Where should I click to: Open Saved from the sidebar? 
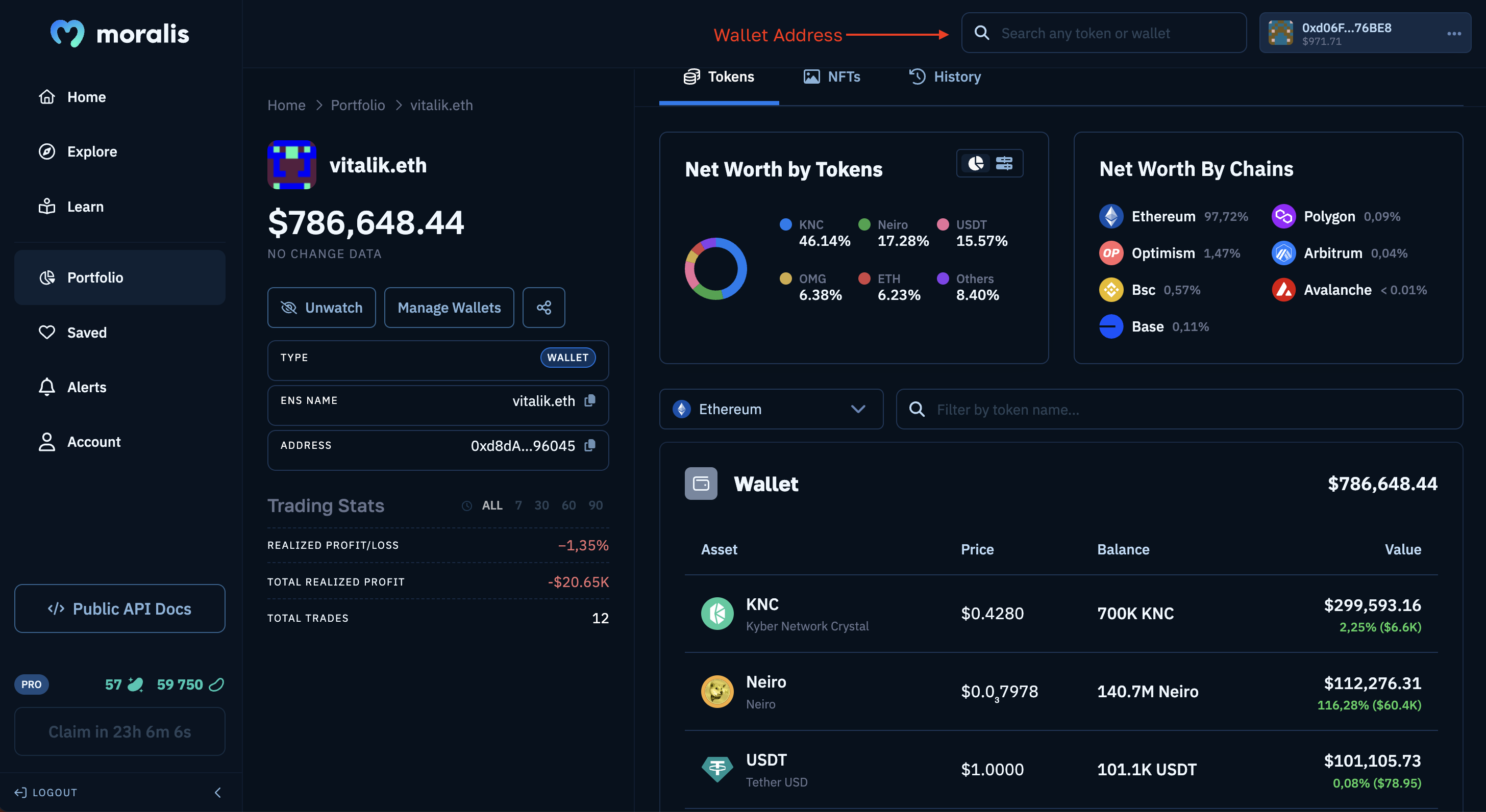coord(72,332)
